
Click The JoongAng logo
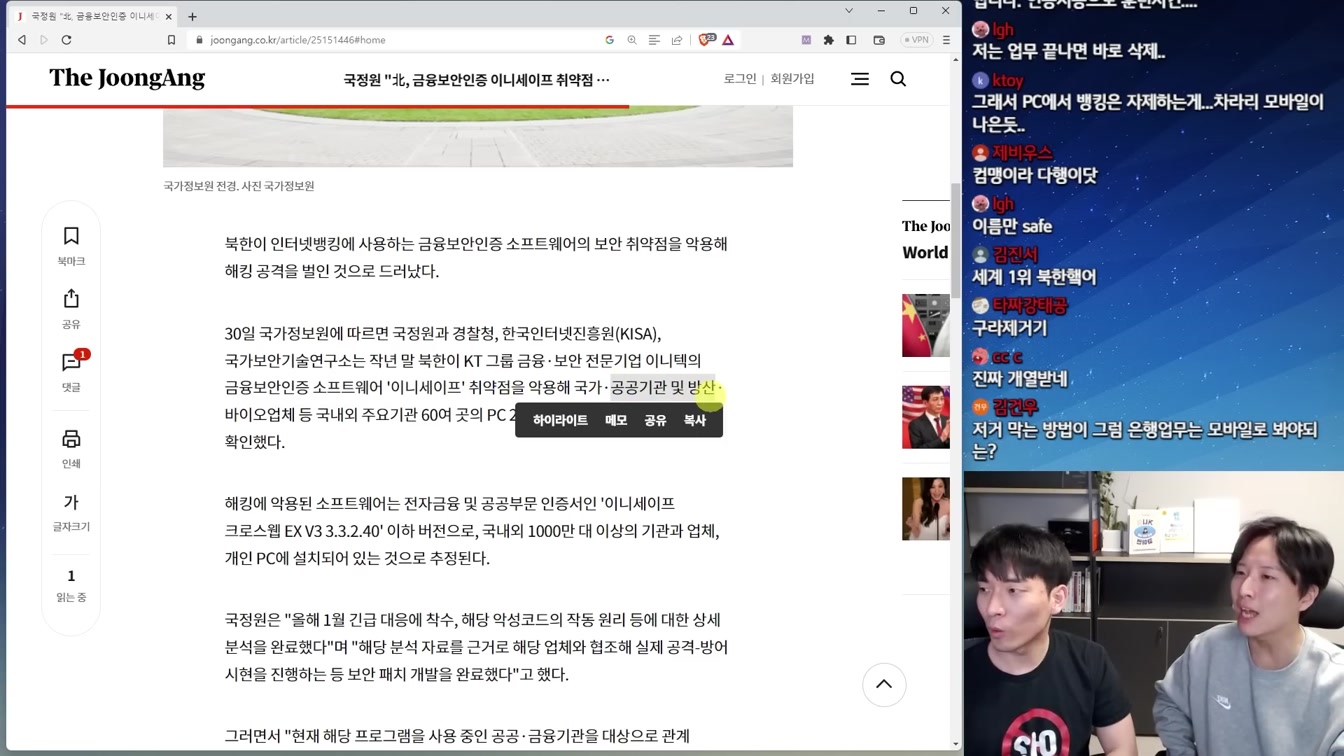click(x=127, y=78)
